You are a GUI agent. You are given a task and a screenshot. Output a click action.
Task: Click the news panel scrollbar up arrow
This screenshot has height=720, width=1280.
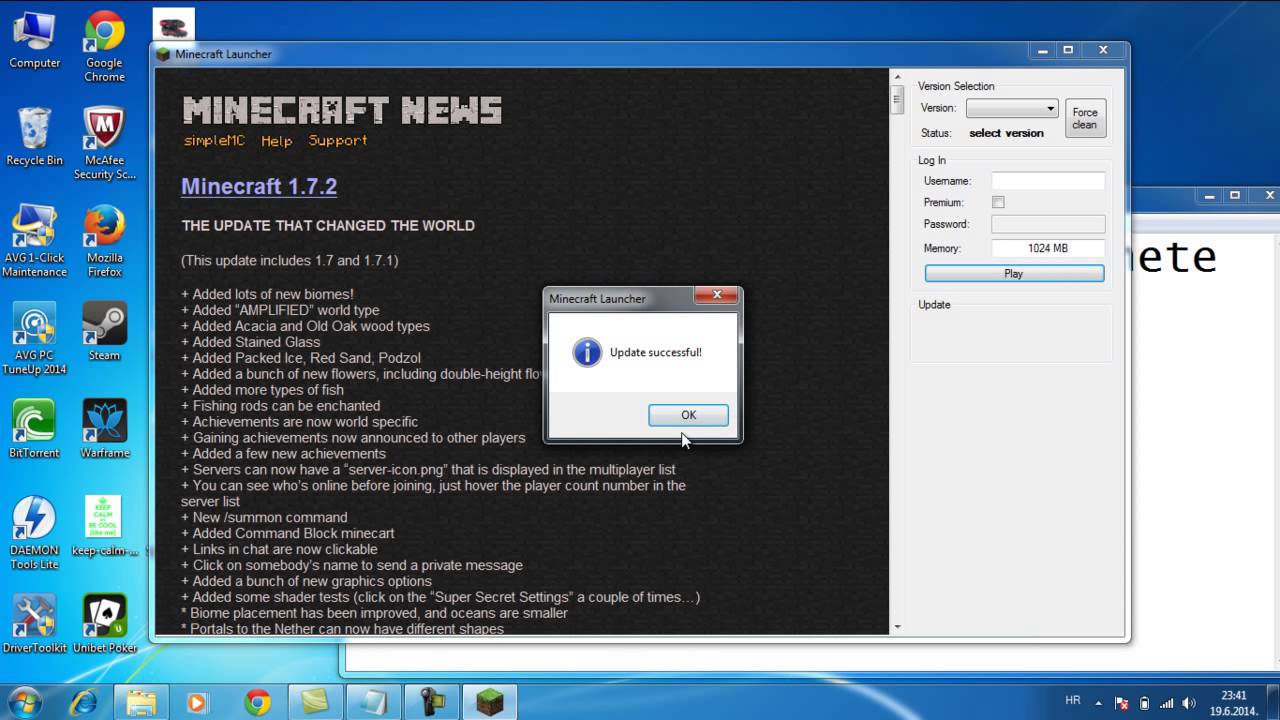(897, 77)
